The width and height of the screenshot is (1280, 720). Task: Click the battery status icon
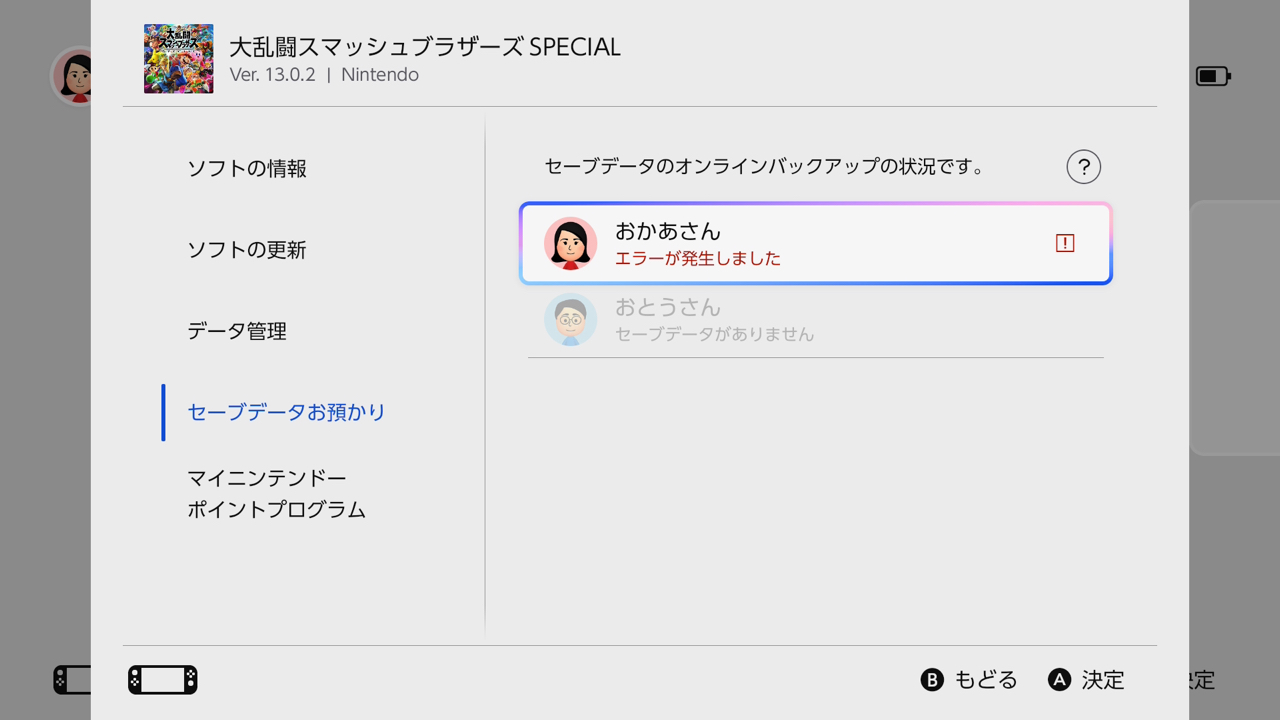[x=1213, y=76]
